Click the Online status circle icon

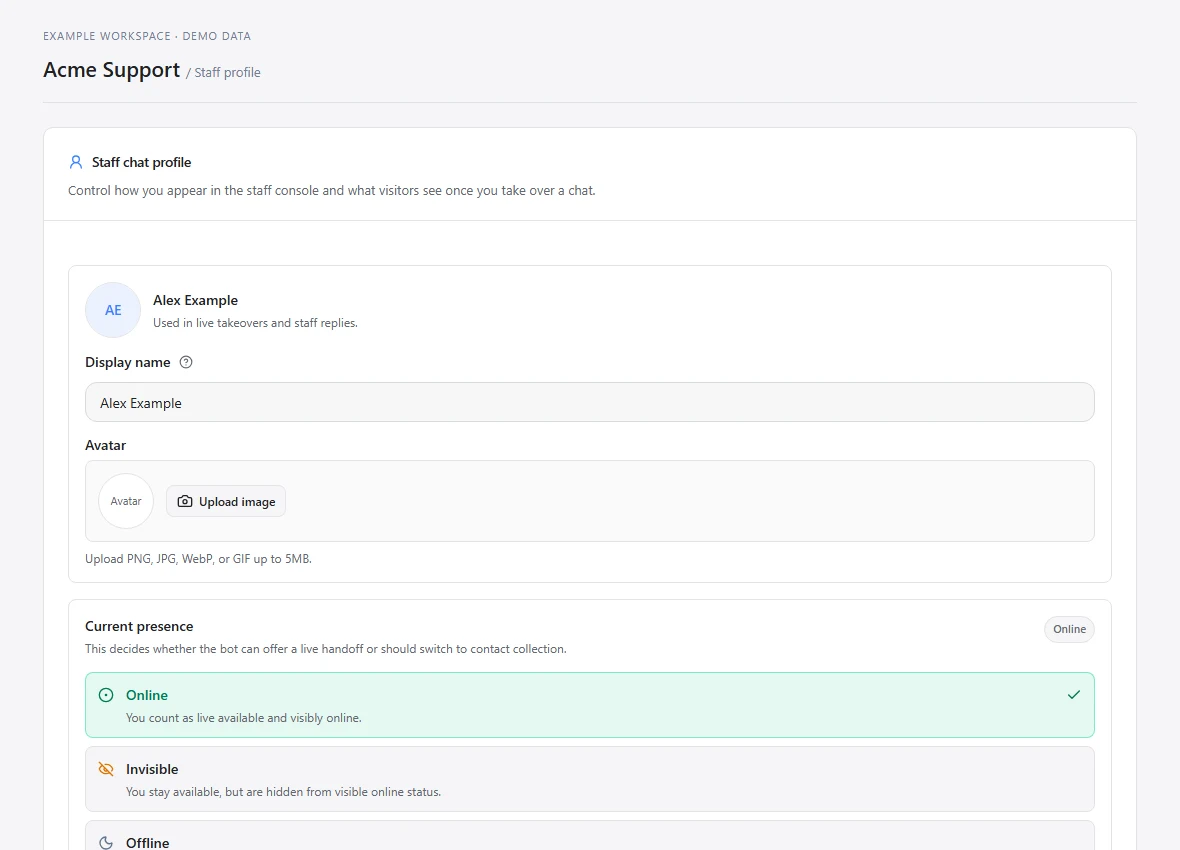[x=106, y=695]
